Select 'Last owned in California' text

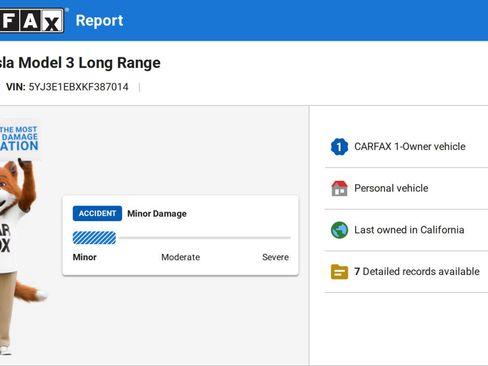click(x=409, y=230)
